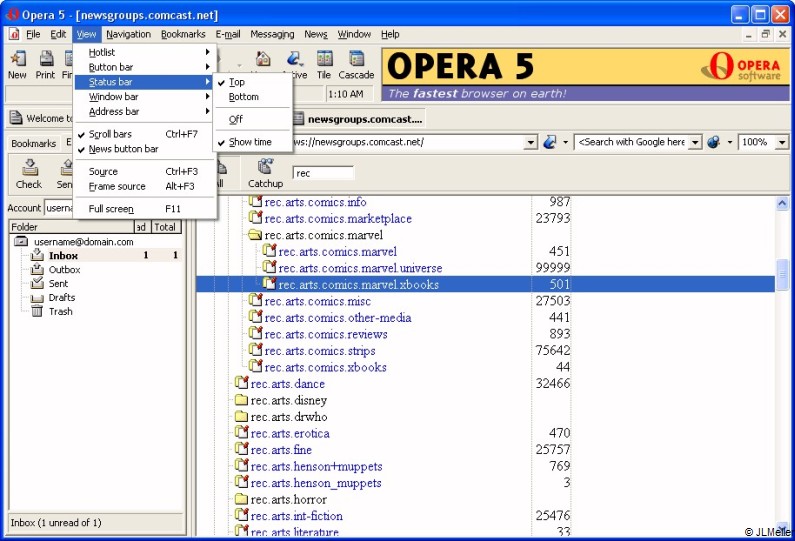795x541 pixels.
Task: Select the highlighted rec.arts.comics.marvel.xbooks row
Action: tap(485, 284)
